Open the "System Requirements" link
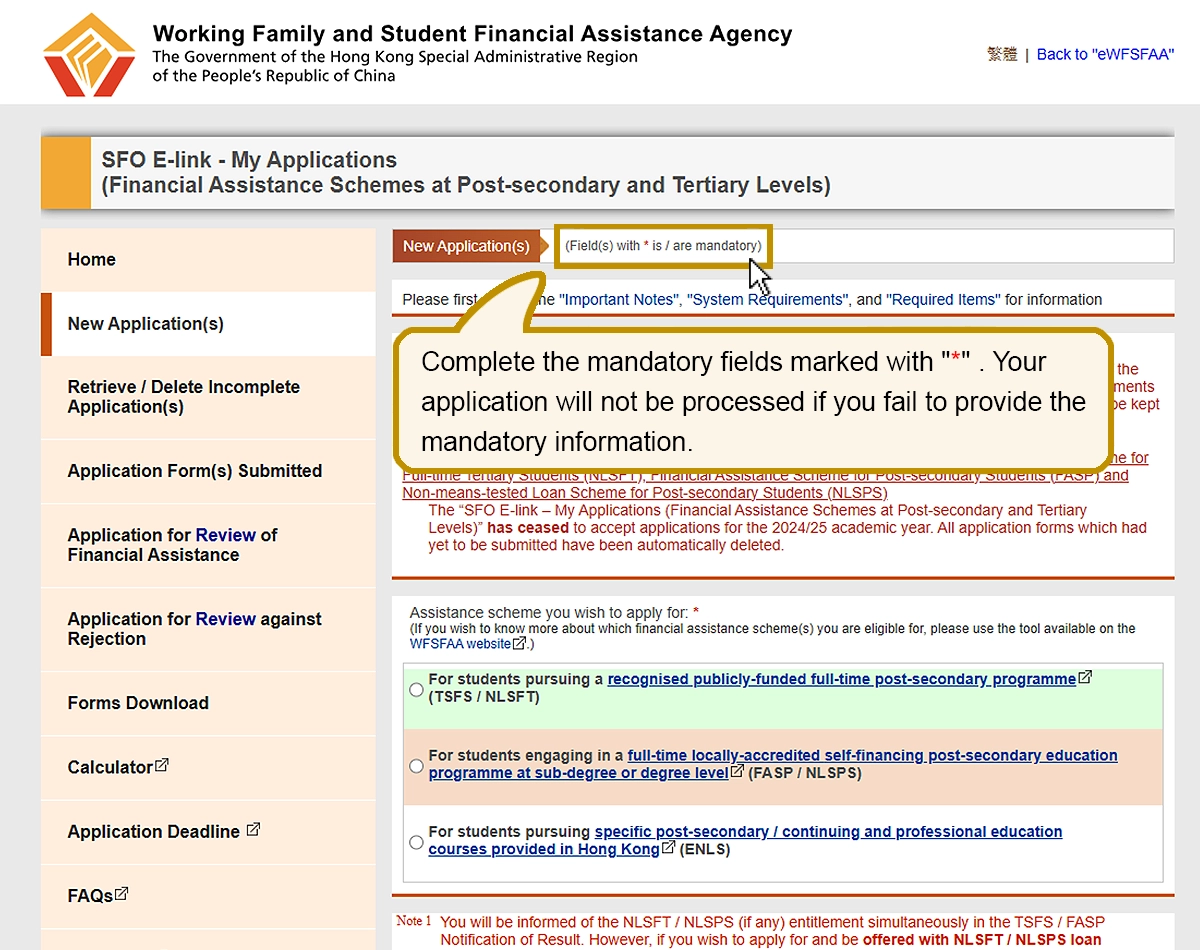This screenshot has width=1200, height=950. tap(766, 300)
